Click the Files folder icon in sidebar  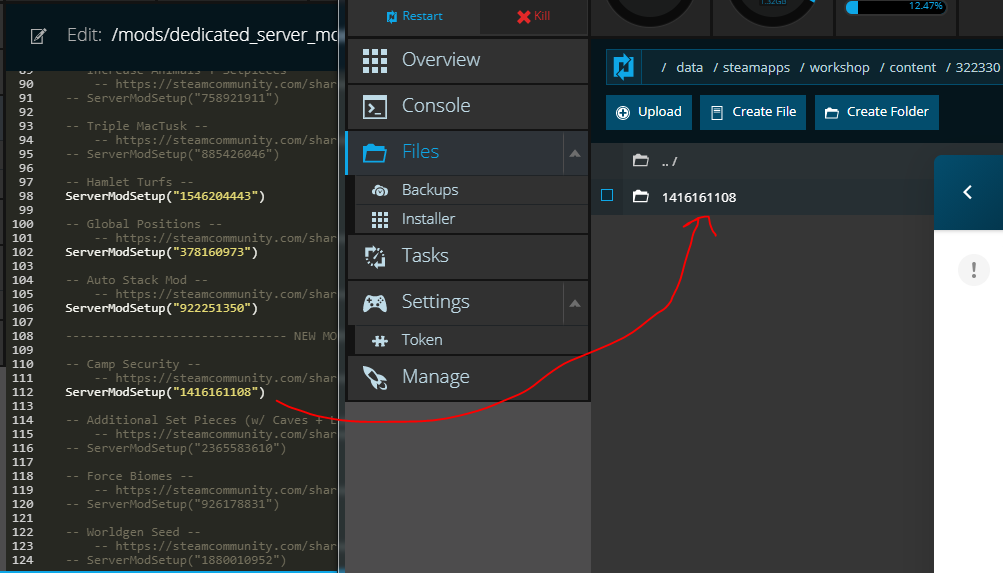pos(375,152)
